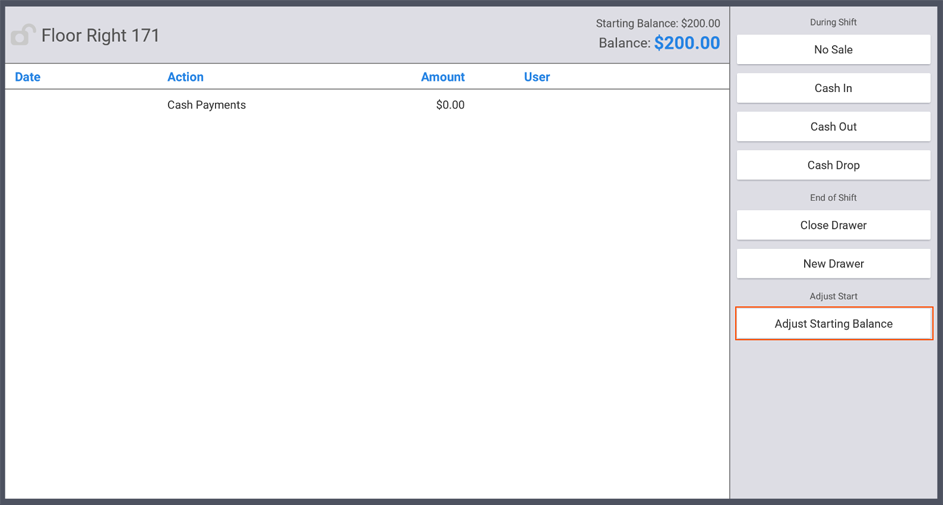Sort by the Action column header
The image size is (943, 505).
pos(185,77)
